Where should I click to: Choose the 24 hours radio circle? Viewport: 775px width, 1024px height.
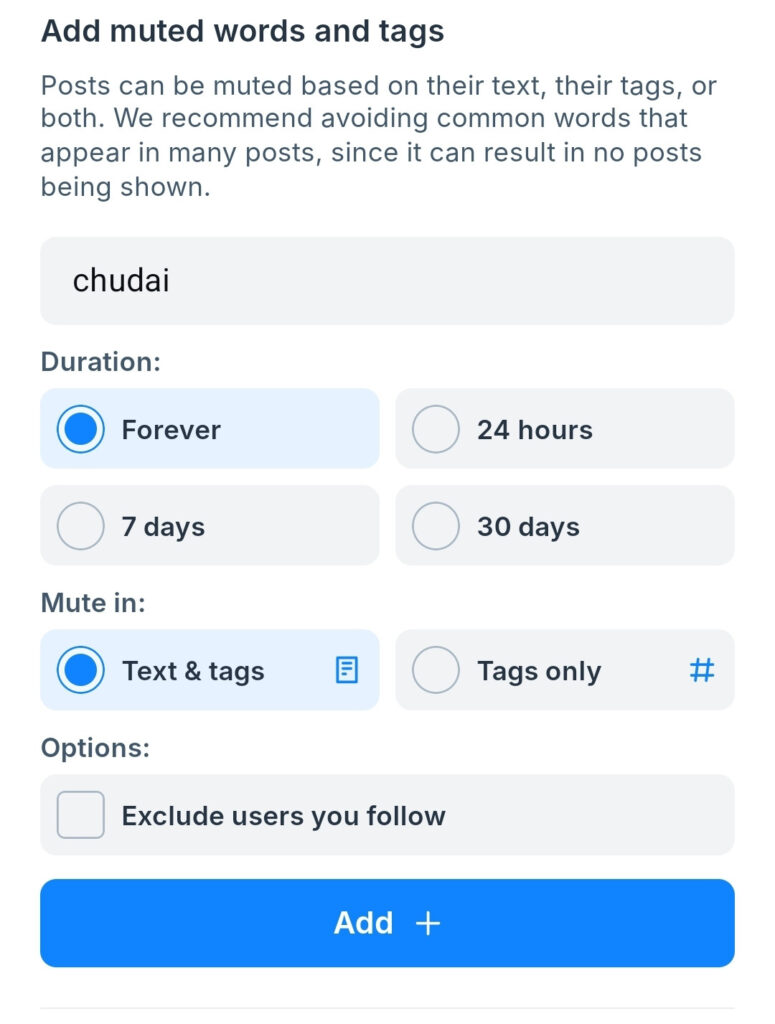click(436, 429)
